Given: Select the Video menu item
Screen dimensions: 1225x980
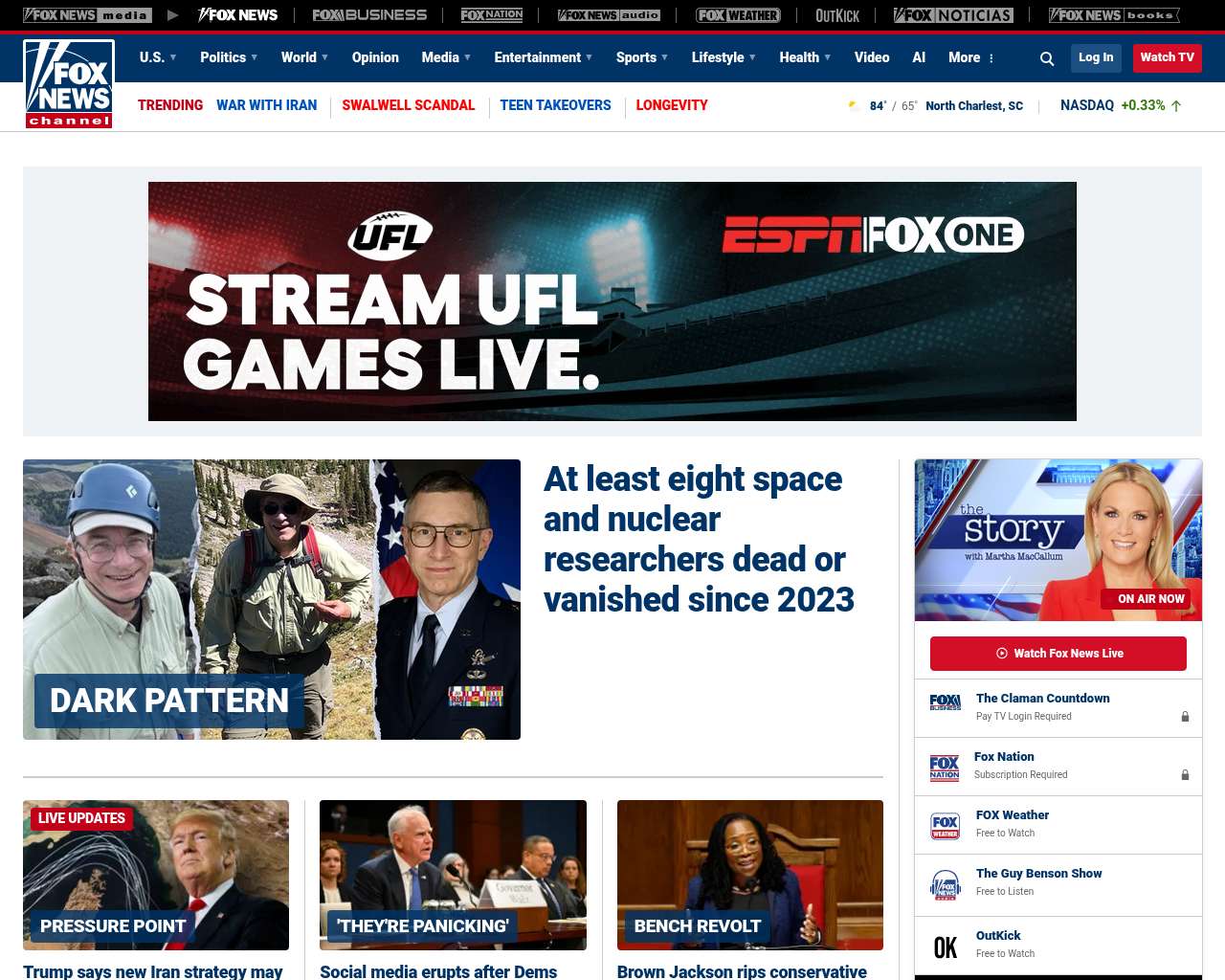Looking at the screenshot, I should click(x=871, y=57).
